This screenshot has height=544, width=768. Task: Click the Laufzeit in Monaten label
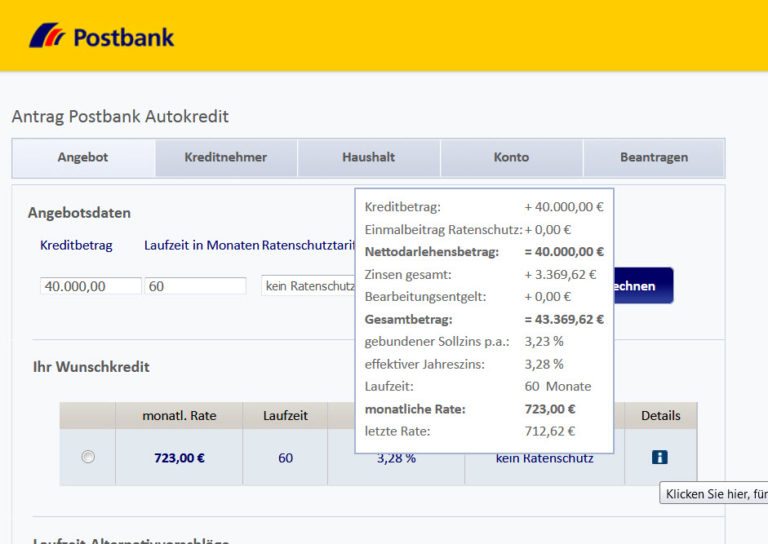tap(202, 245)
